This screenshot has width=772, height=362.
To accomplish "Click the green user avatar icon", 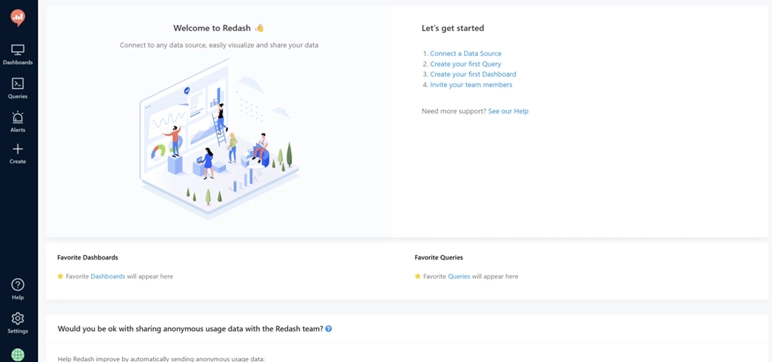I will (x=18, y=355).
